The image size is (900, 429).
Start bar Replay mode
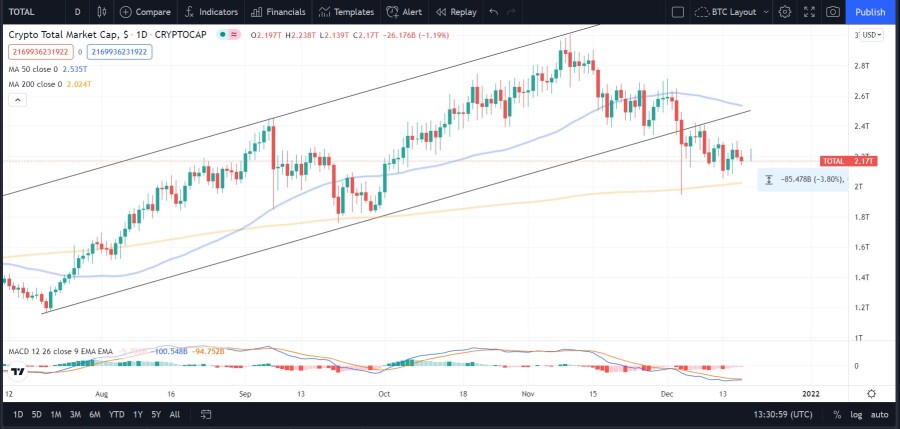456,11
